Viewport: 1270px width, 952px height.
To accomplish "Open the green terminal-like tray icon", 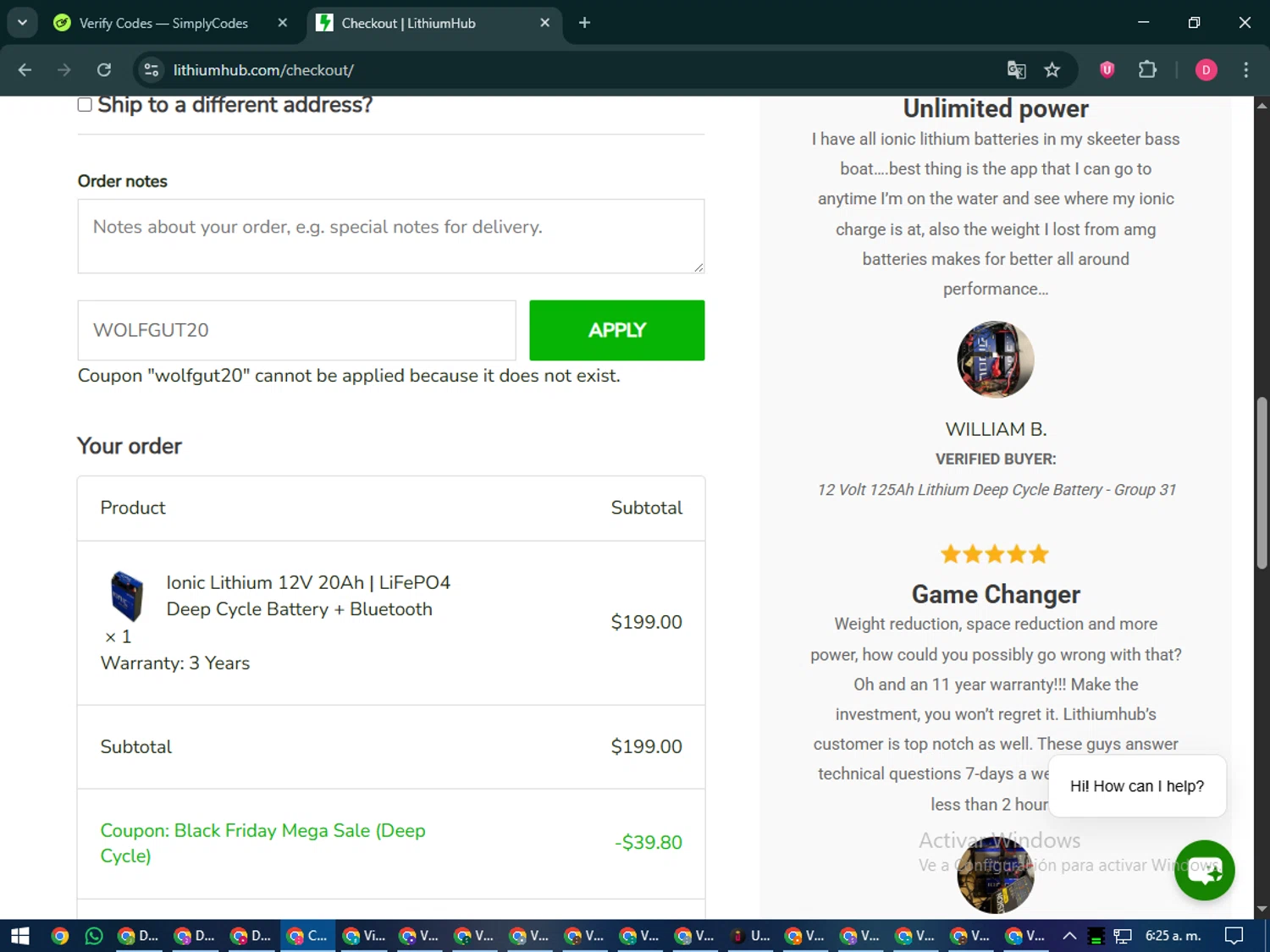I will (x=1096, y=936).
